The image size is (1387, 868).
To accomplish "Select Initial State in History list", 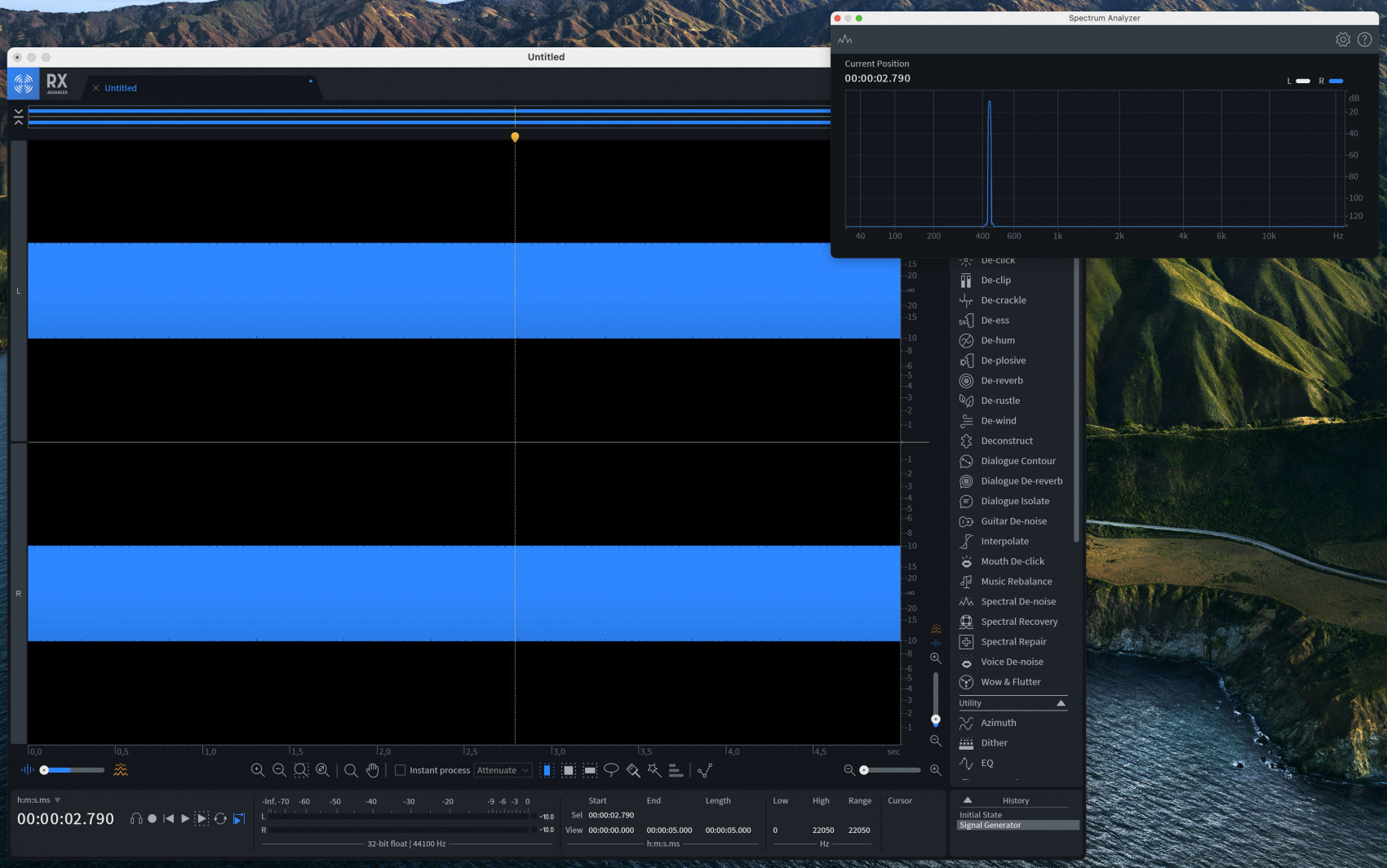I will coord(981,815).
